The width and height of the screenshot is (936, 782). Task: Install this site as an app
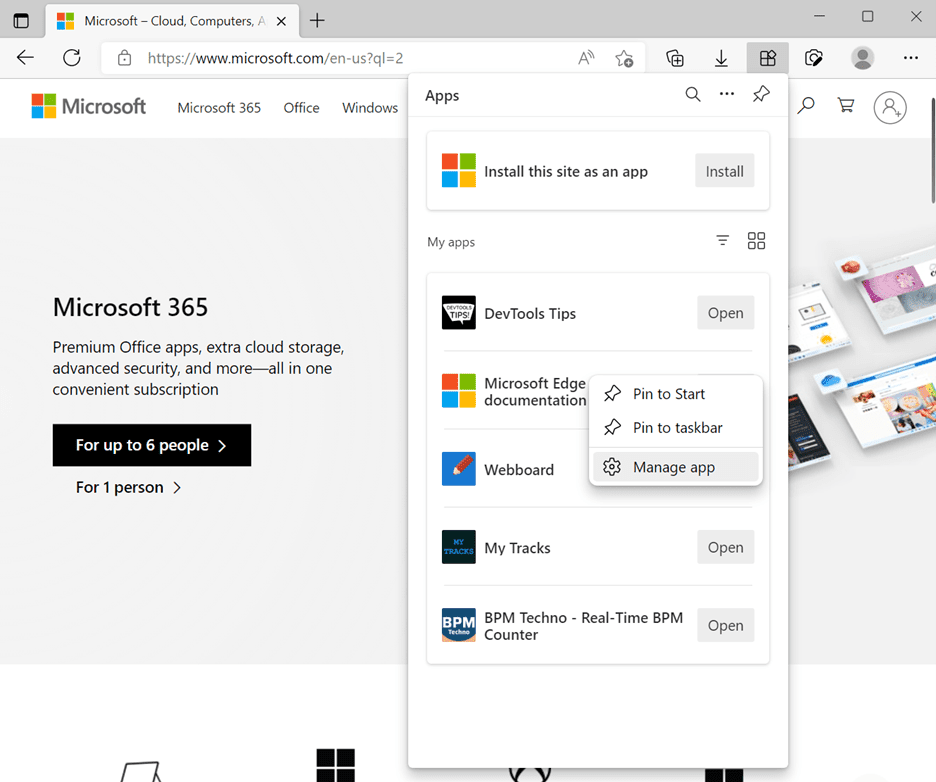point(725,171)
